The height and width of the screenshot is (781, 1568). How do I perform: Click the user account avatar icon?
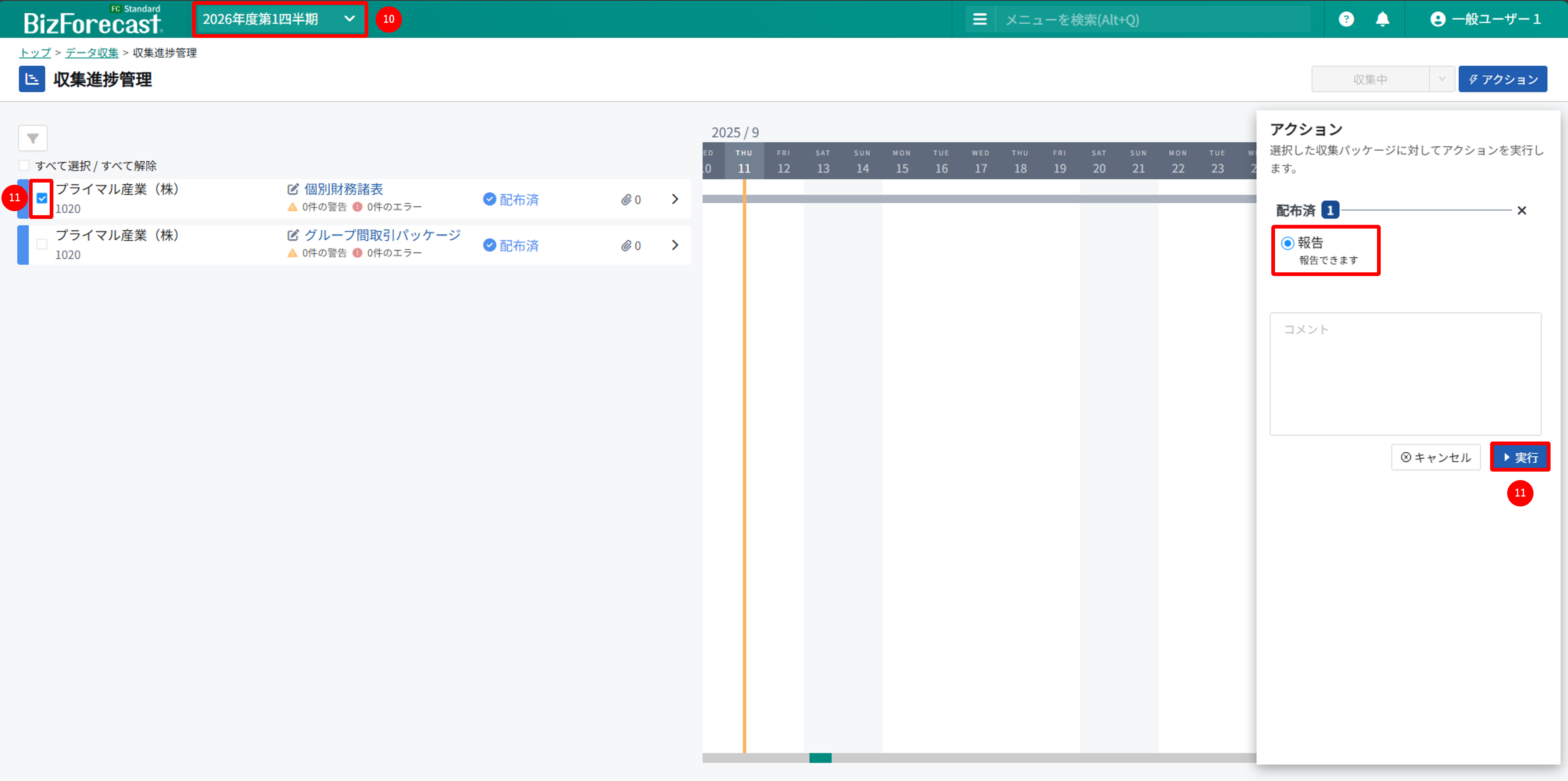click(1437, 20)
